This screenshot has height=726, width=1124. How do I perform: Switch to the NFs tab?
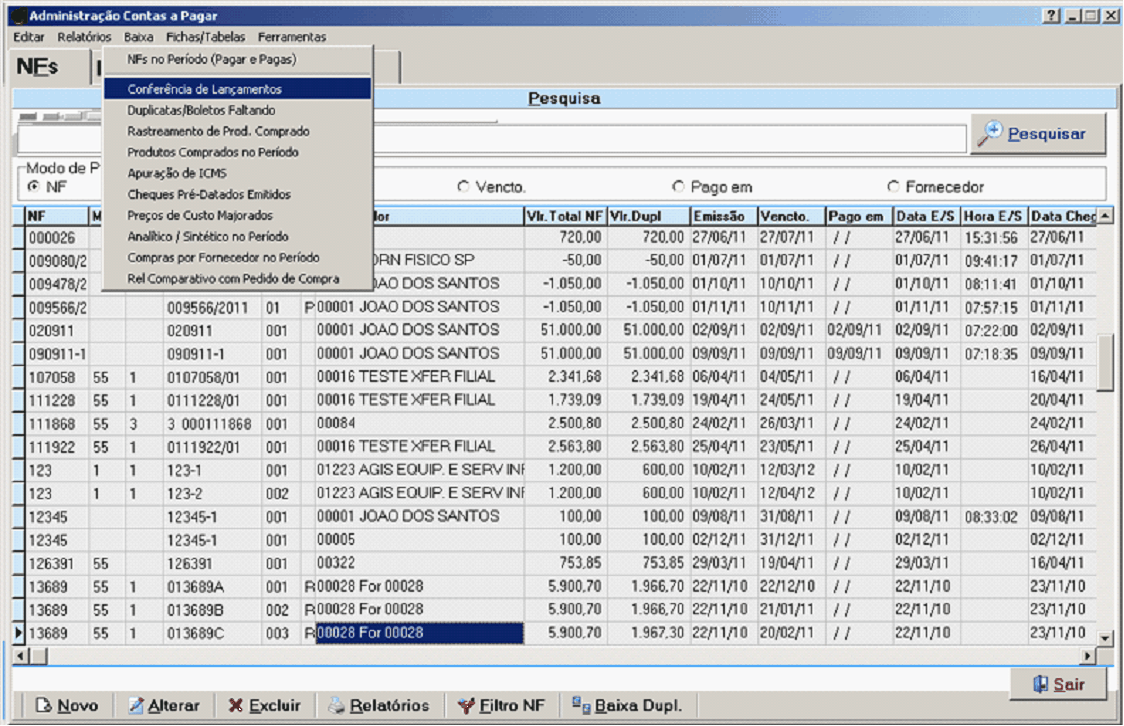(39, 68)
